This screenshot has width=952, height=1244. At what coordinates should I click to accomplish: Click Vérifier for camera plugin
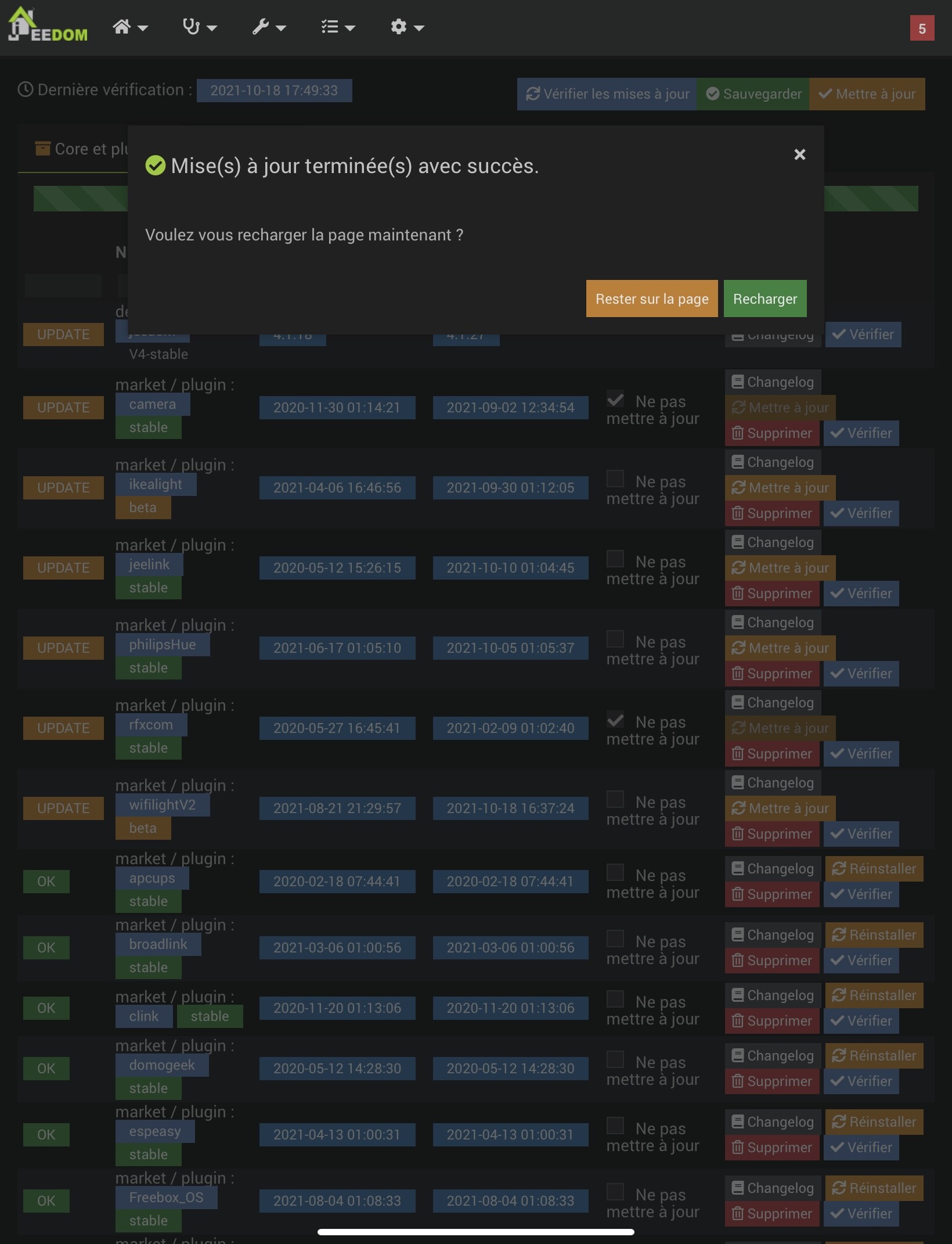[861, 433]
